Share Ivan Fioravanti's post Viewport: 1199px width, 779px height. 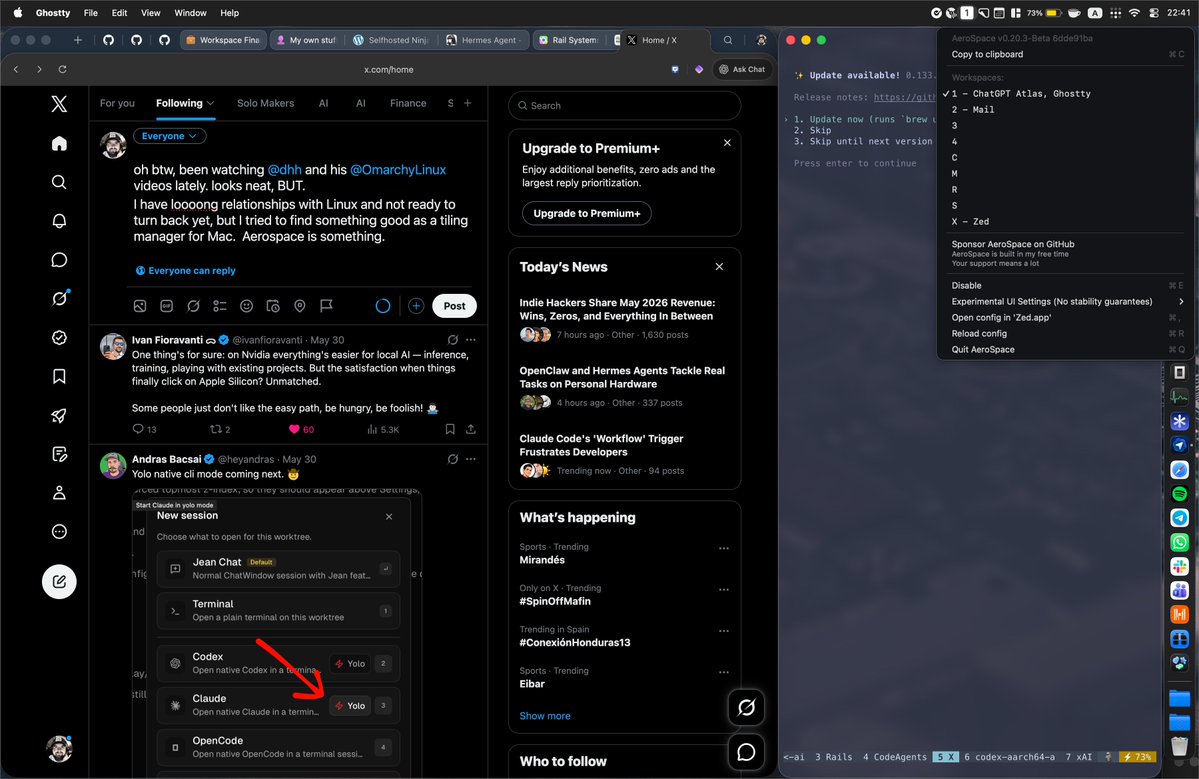click(x=471, y=429)
